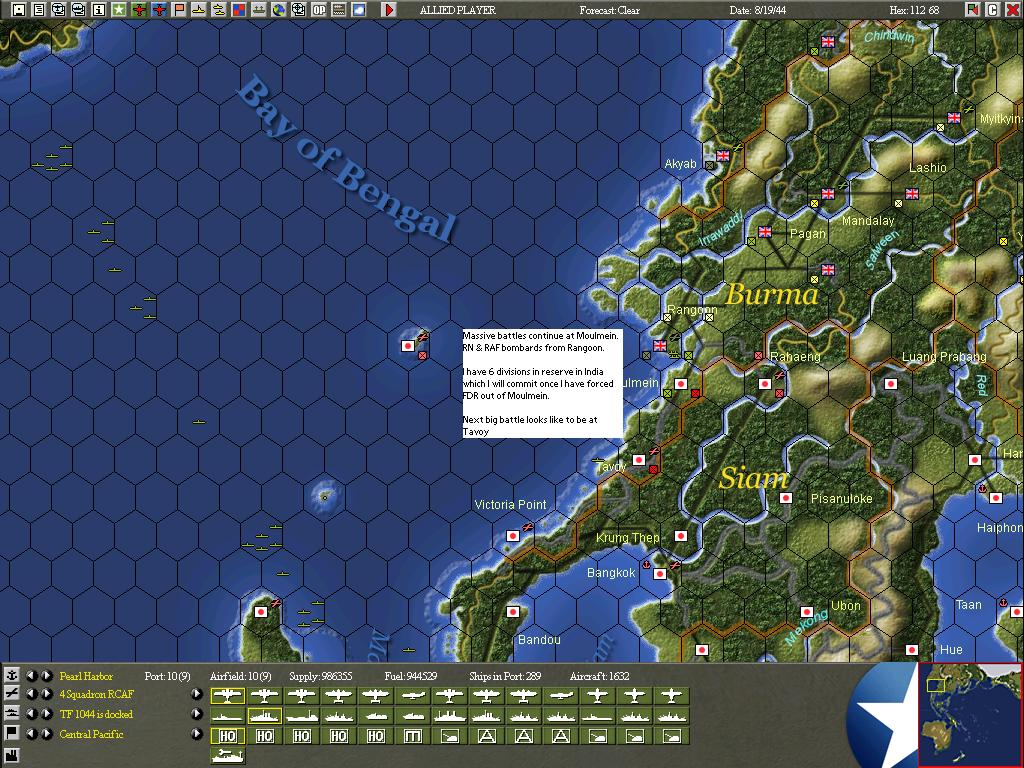Screen dimensions: 1024x768
Task: Click arrow right of 4 Squadron RCAF row
Action: tap(197, 694)
